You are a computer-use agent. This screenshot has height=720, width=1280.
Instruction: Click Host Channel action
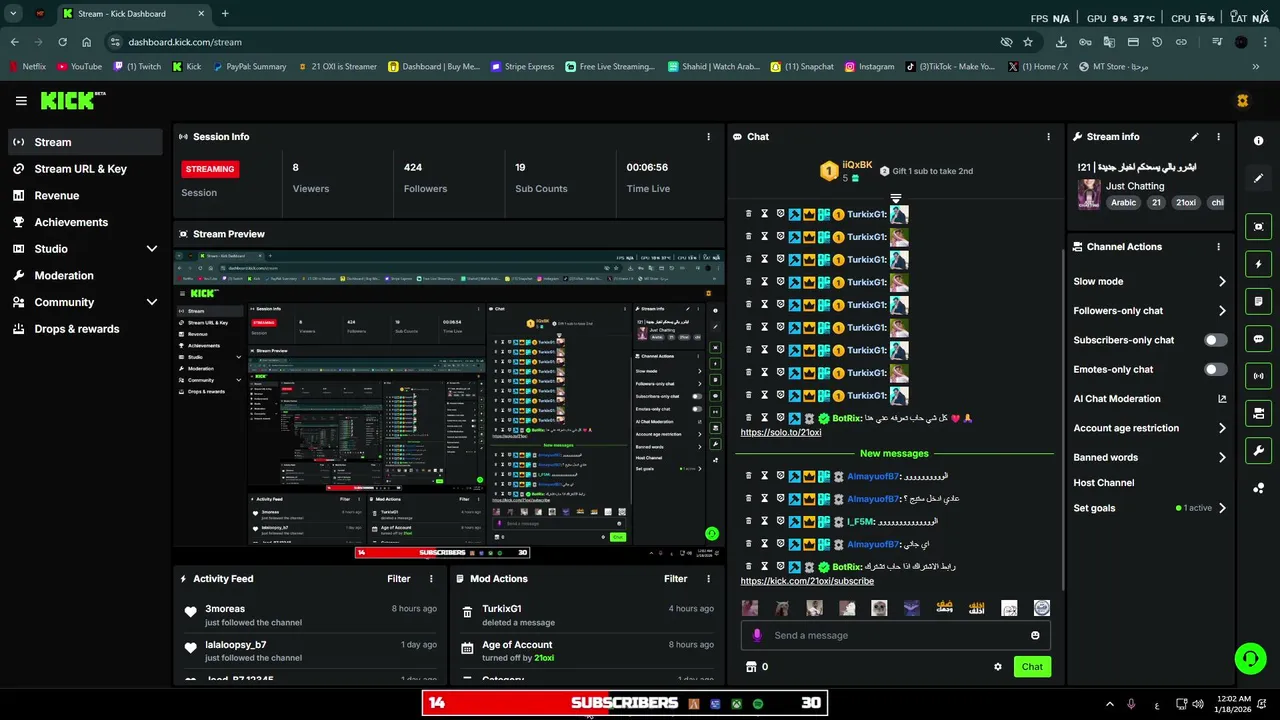coord(1104,483)
